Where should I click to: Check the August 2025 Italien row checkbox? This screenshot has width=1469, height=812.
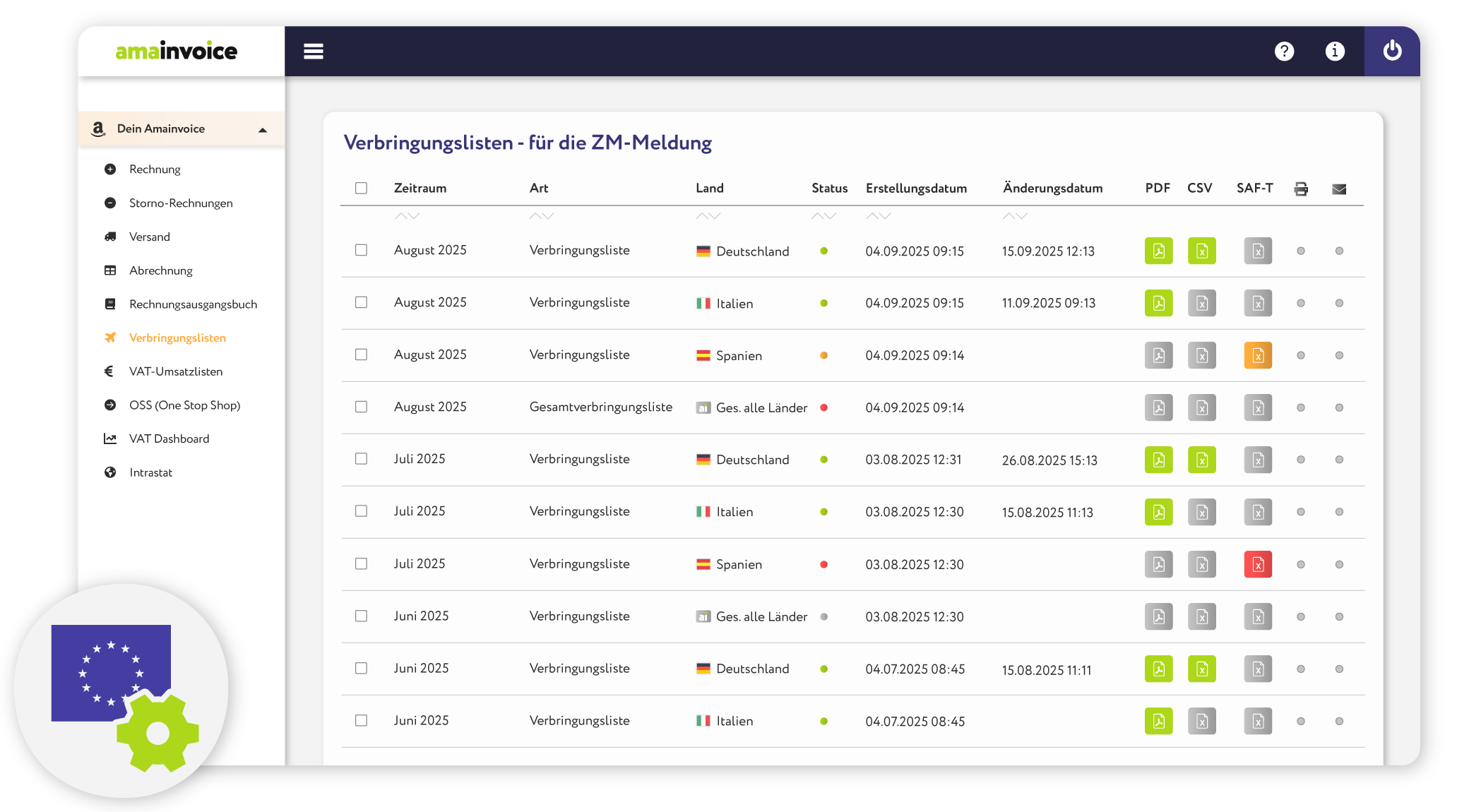pos(361,302)
